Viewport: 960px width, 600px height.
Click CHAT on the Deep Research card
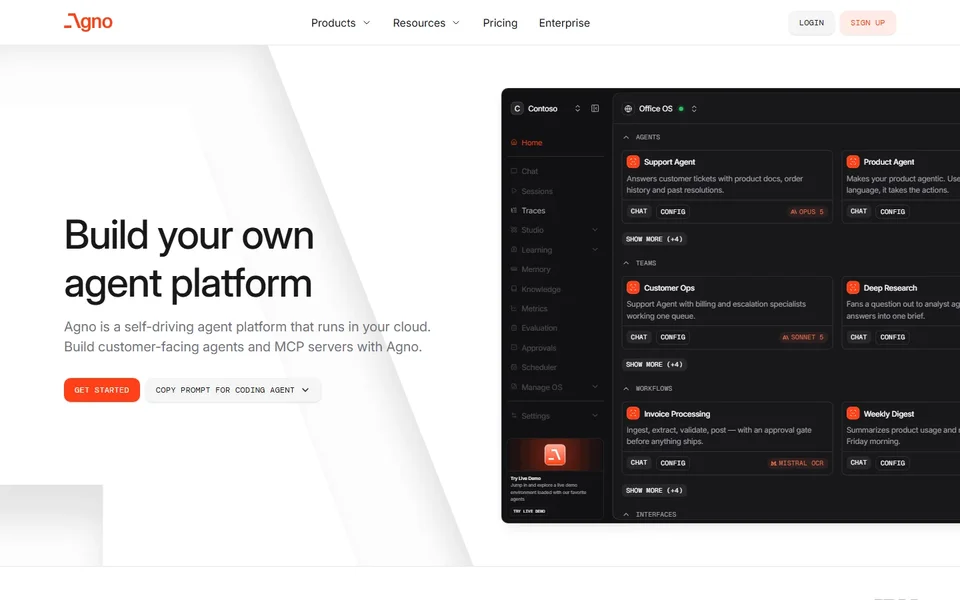[858, 337]
